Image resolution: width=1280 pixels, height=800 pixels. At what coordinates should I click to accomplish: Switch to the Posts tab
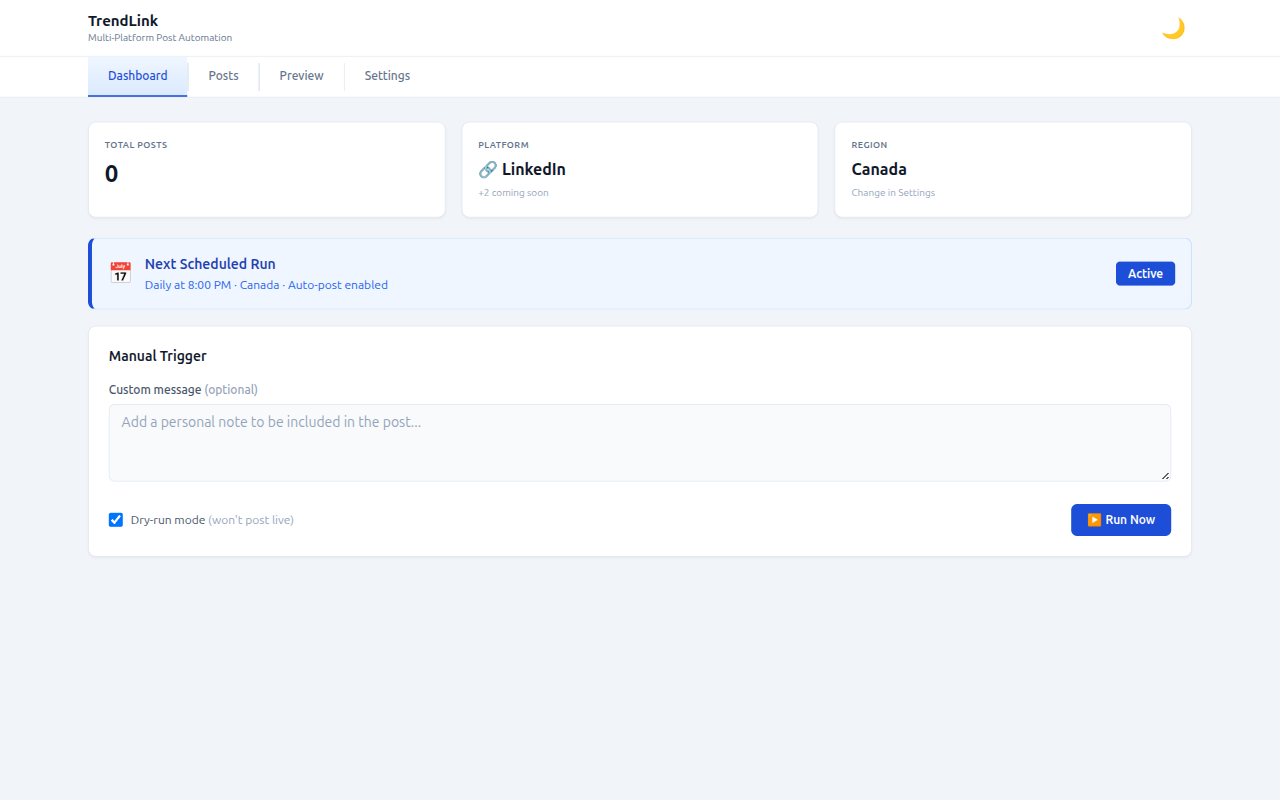pyautogui.click(x=223, y=76)
